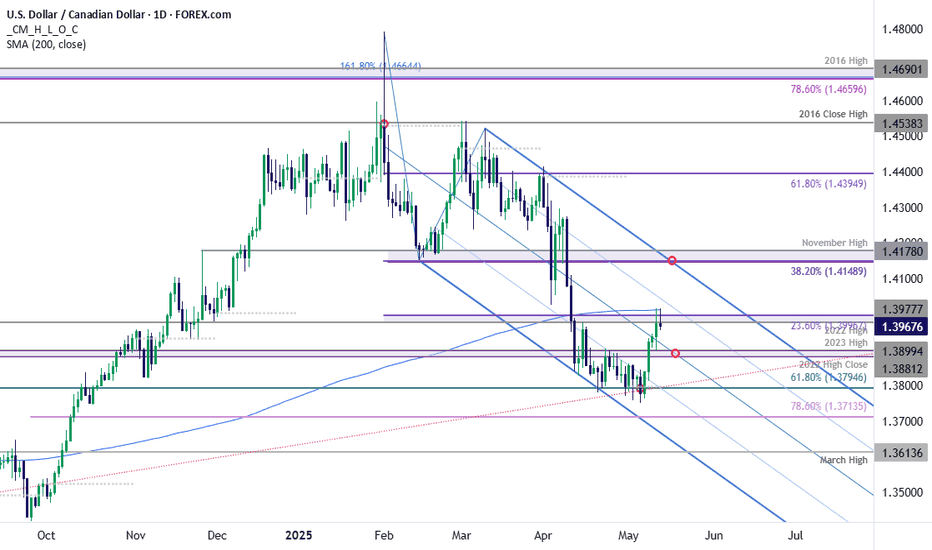Click the Oct label on time axis
The width and height of the screenshot is (932, 550).
tap(46, 535)
